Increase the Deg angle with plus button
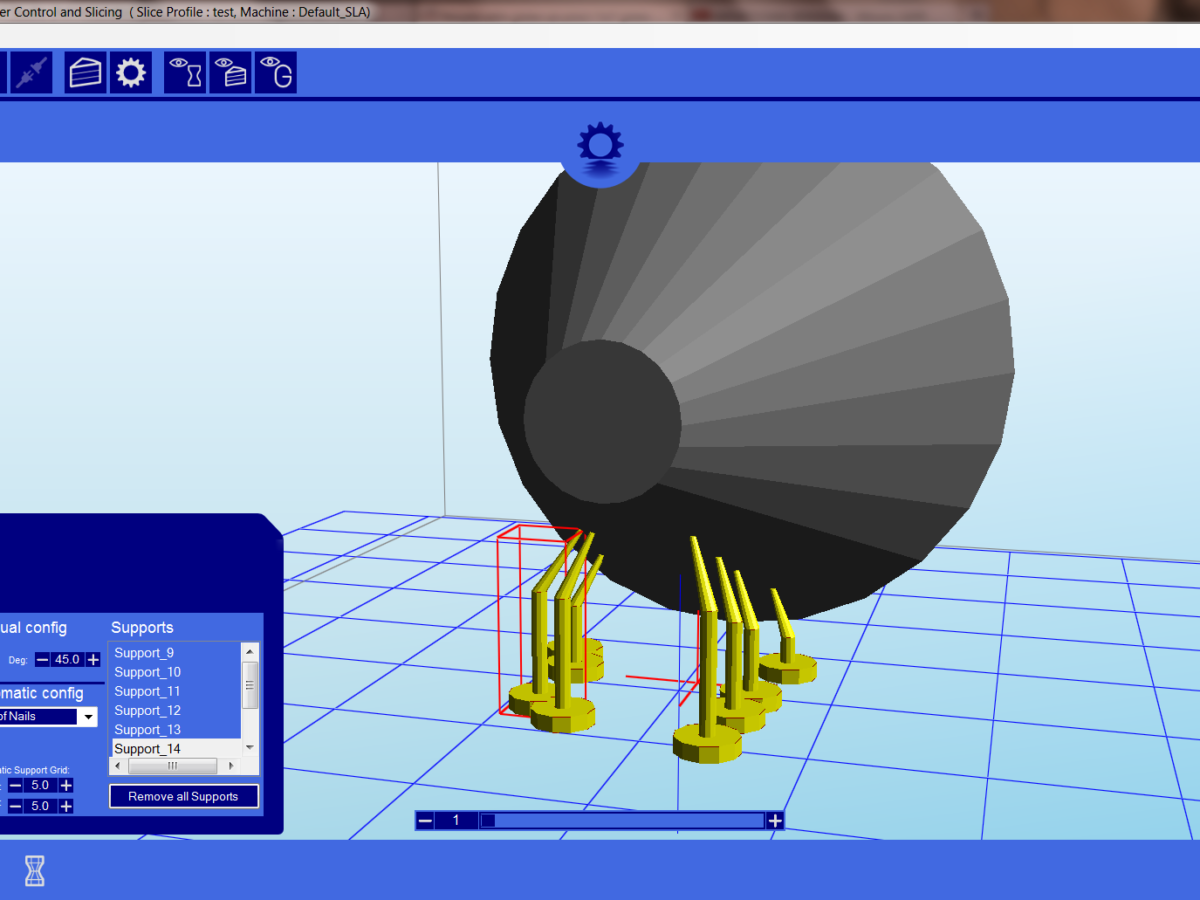The height and width of the screenshot is (900, 1200). click(93, 660)
